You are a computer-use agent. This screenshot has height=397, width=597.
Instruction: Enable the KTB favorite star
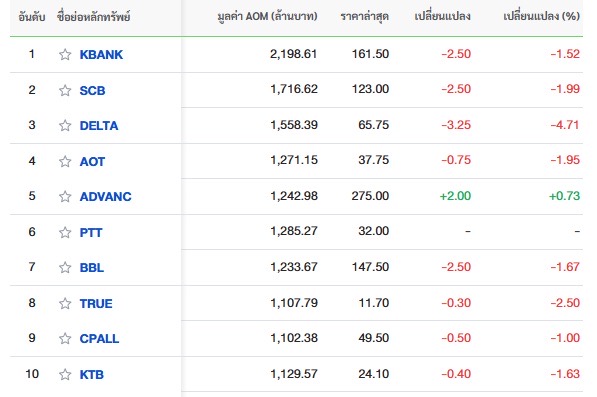65,375
